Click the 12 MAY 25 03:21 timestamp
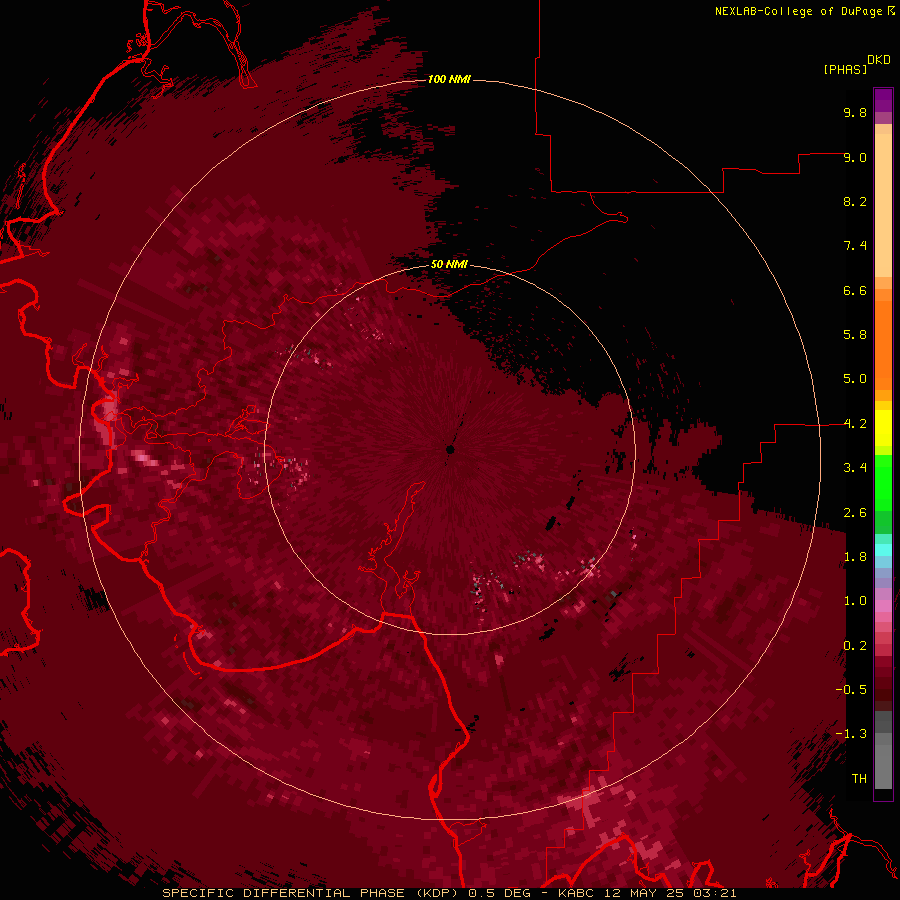Viewport: 900px width, 900px height. (671, 893)
